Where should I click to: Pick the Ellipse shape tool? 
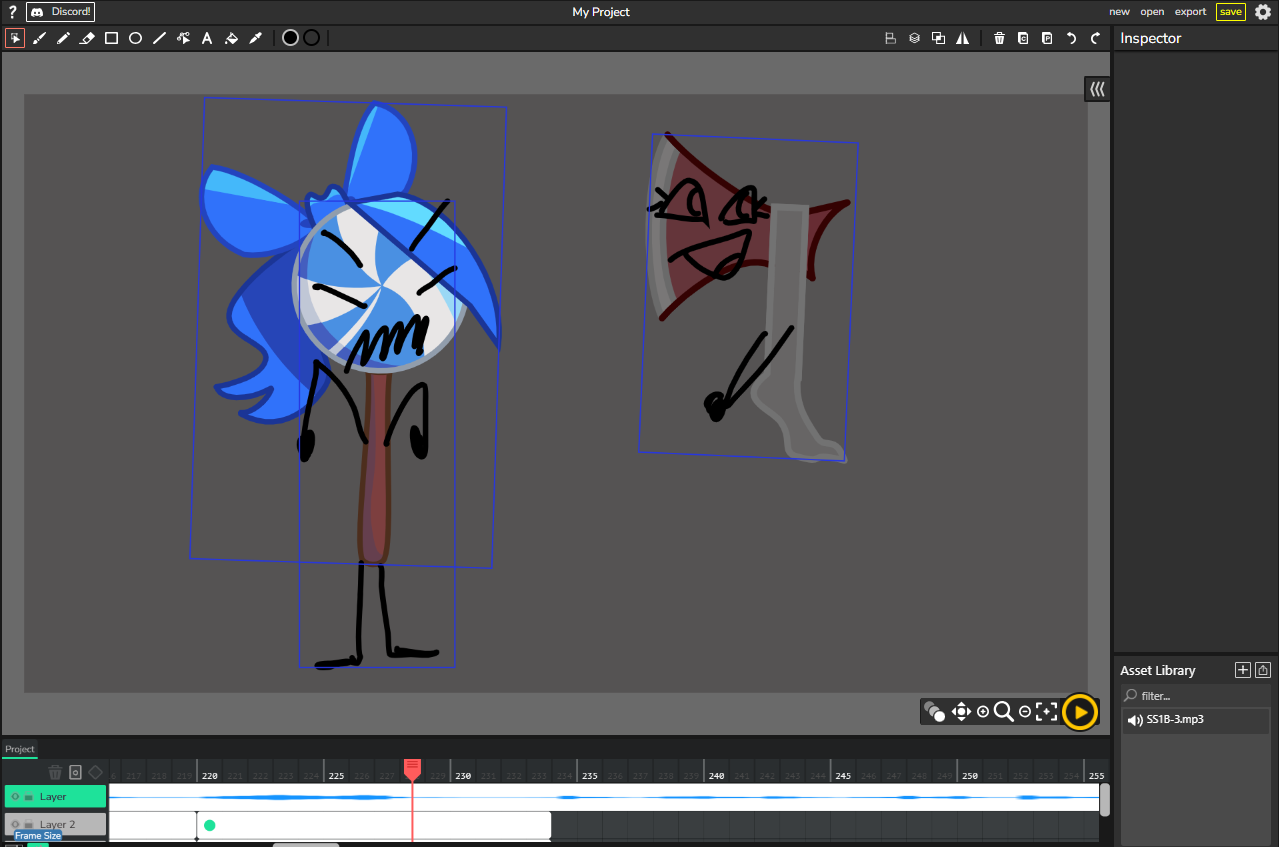(x=135, y=38)
